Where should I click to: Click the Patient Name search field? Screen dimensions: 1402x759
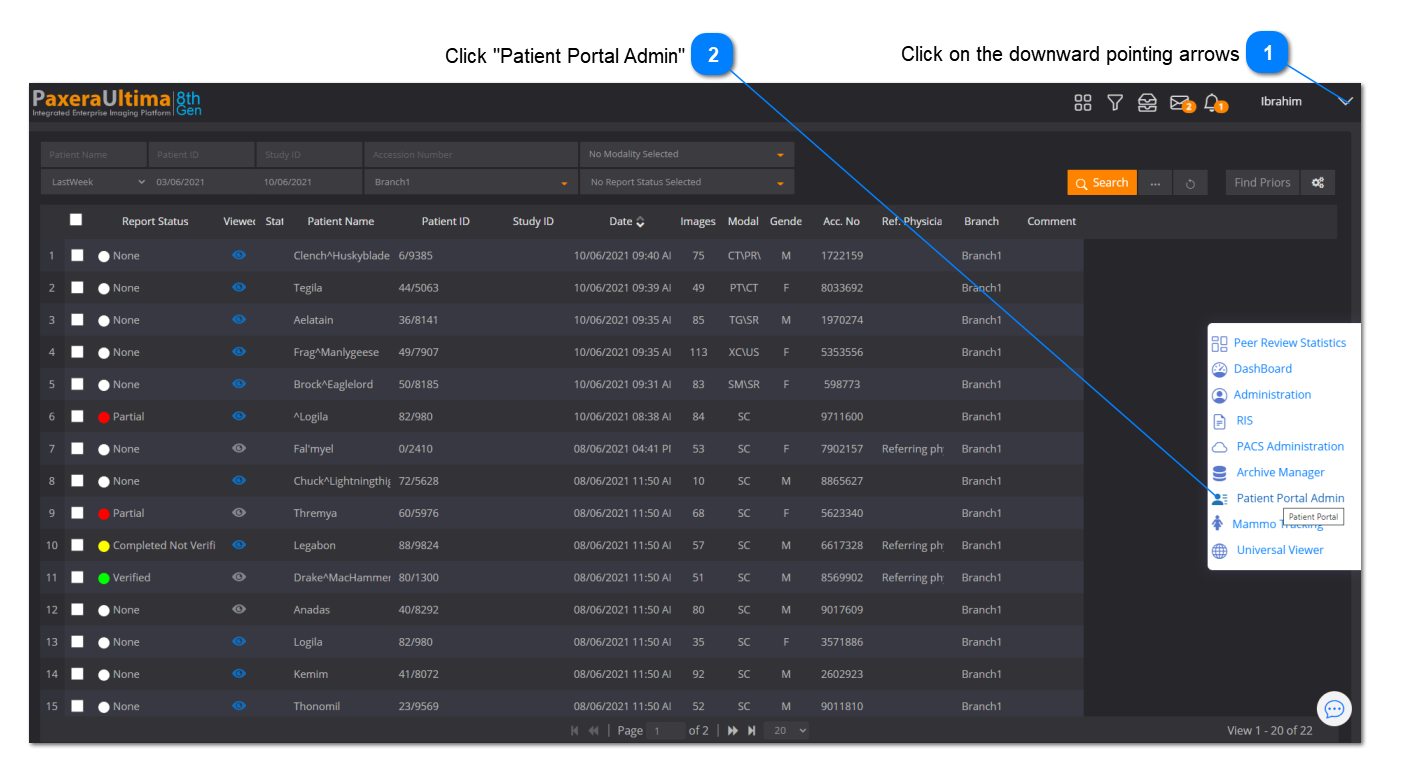click(x=94, y=155)
